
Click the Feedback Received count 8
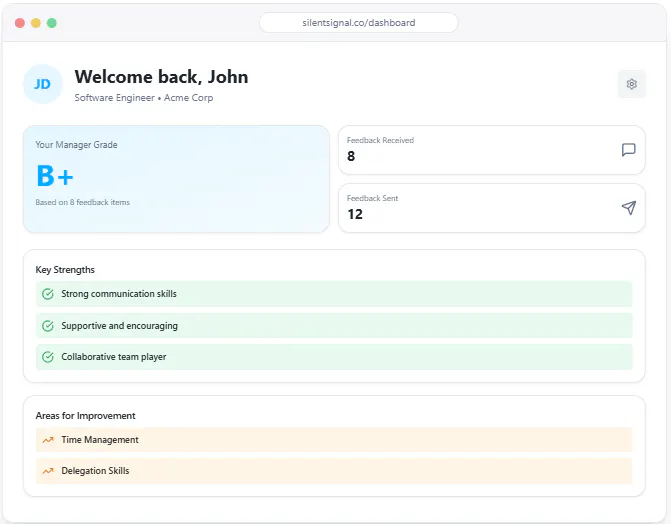(x=351, y=156)
